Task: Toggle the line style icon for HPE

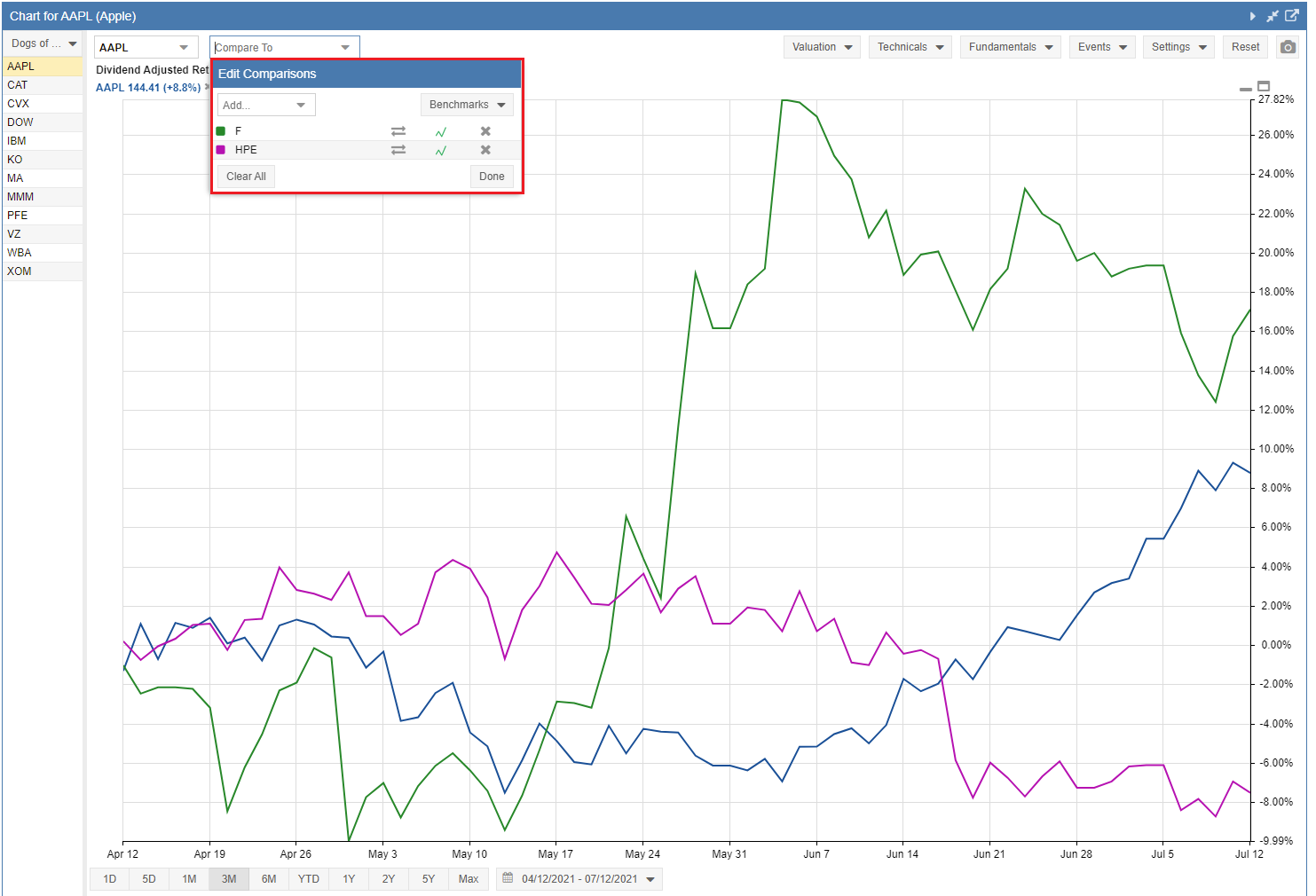Action: point(441,150)
